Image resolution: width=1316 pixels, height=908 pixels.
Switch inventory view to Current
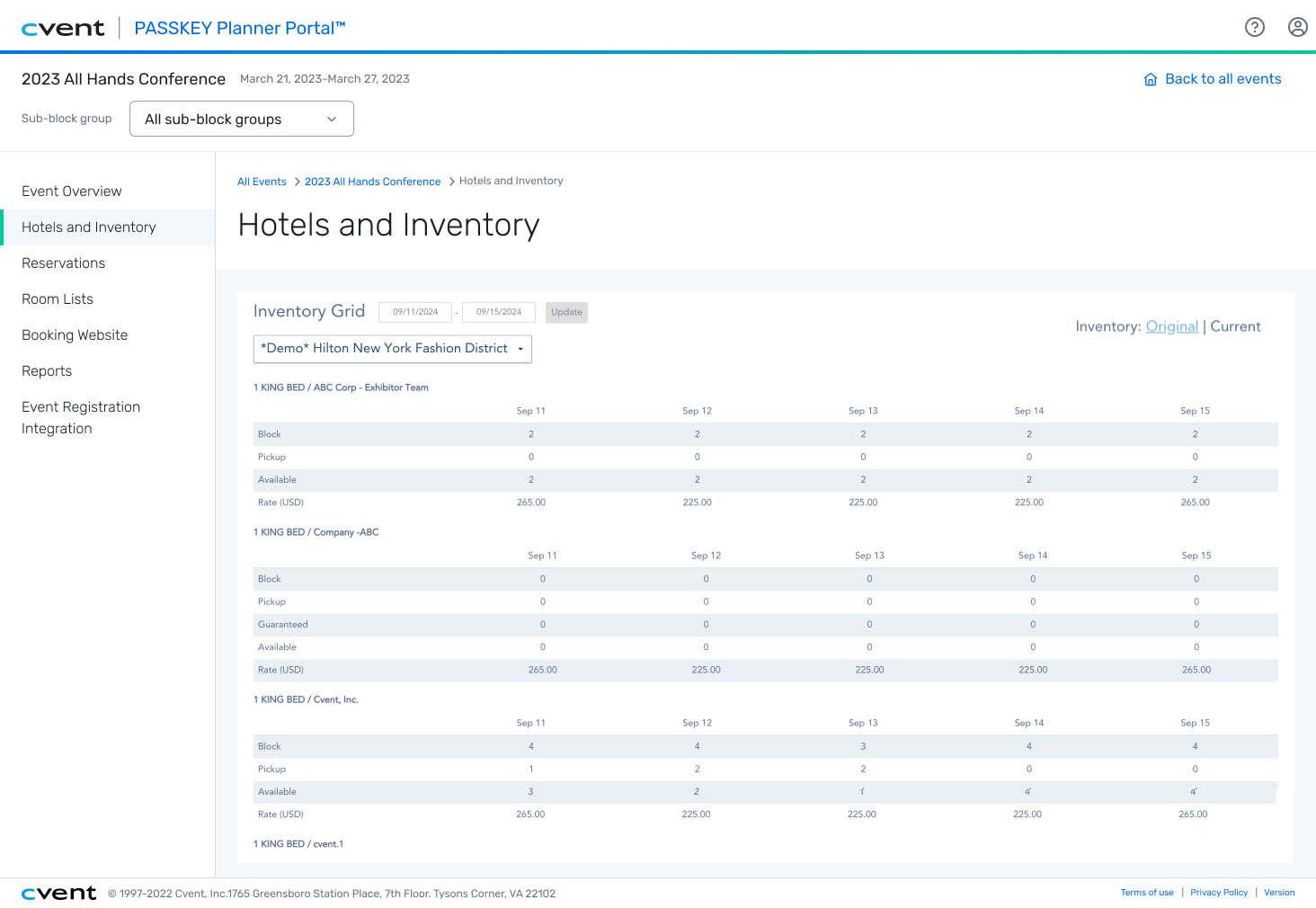1235,326
